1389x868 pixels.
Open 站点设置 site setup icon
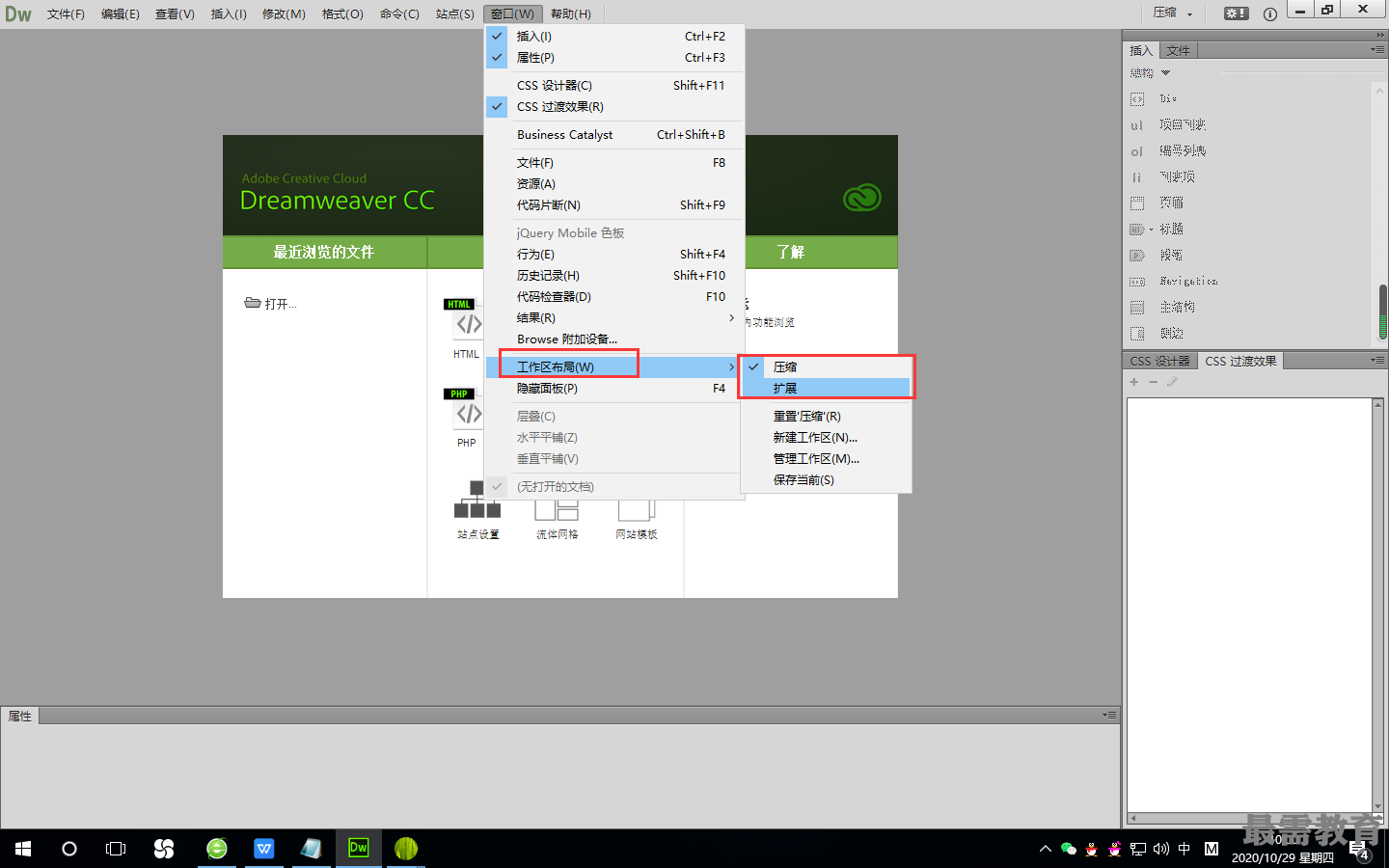(x=477, y=509)
